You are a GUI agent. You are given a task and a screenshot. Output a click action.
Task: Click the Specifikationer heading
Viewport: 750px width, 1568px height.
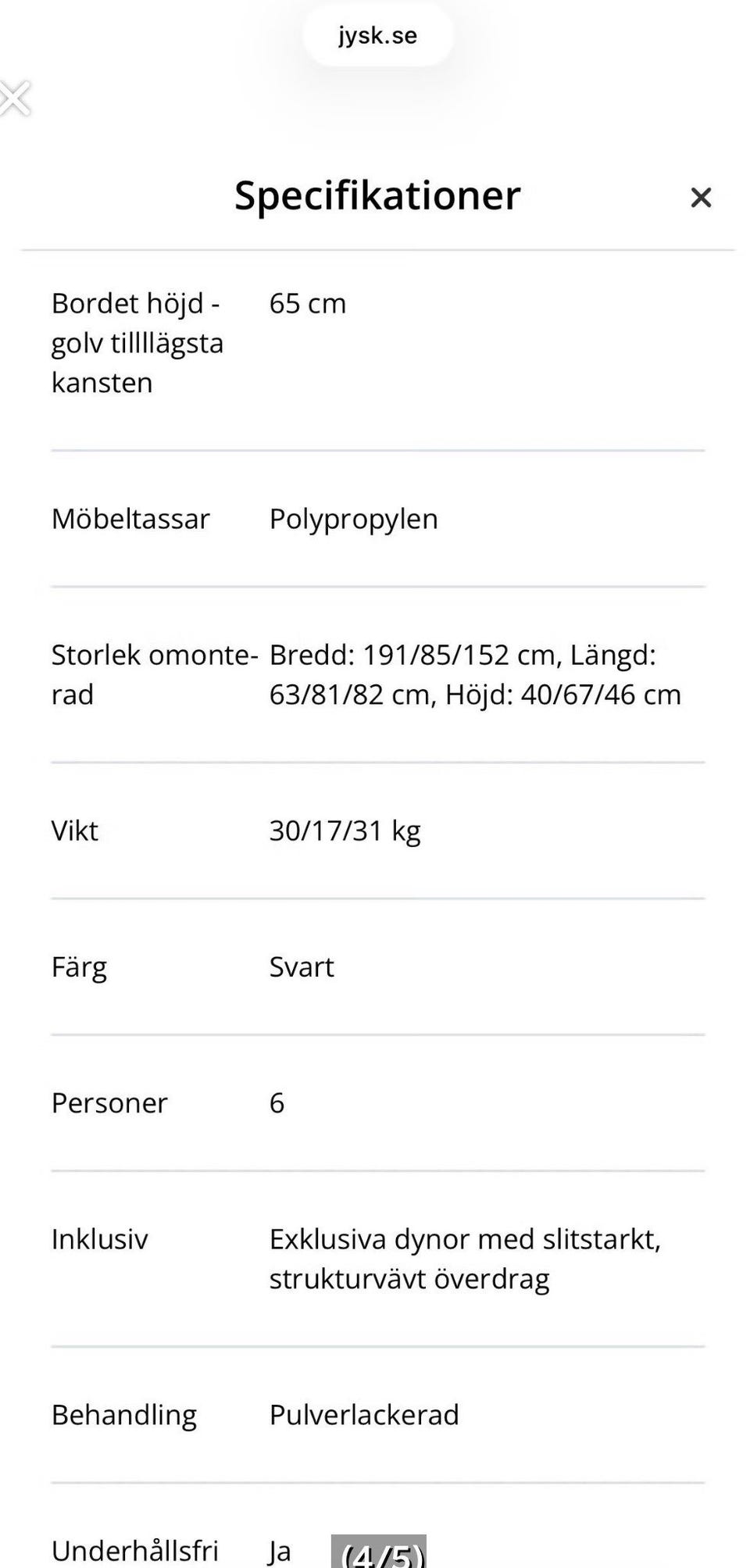(x=377, y=195)
